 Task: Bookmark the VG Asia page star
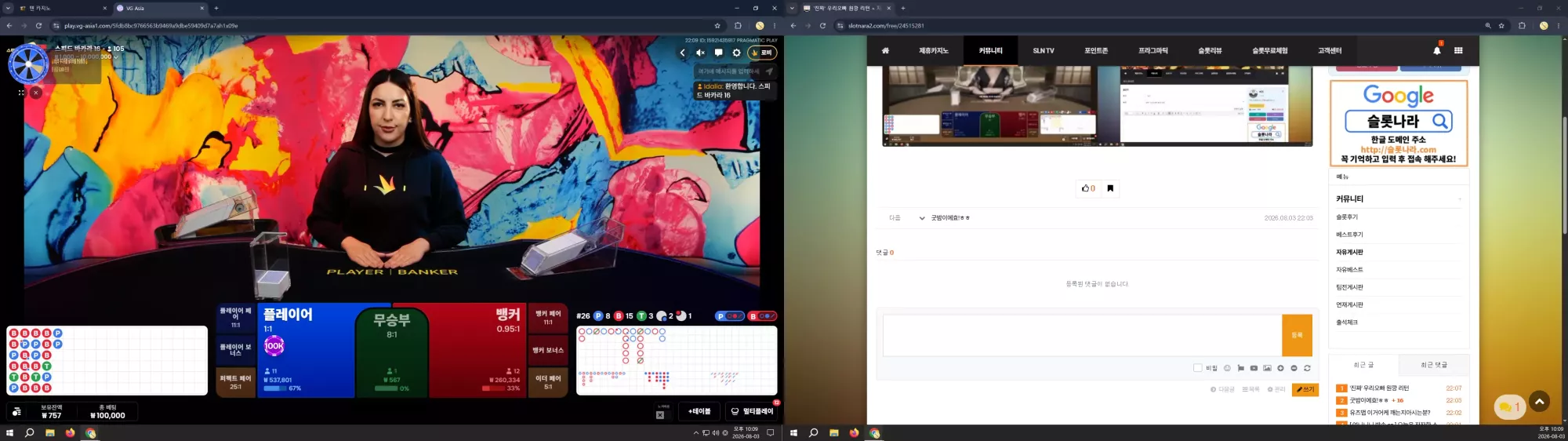tap(717, 25)
